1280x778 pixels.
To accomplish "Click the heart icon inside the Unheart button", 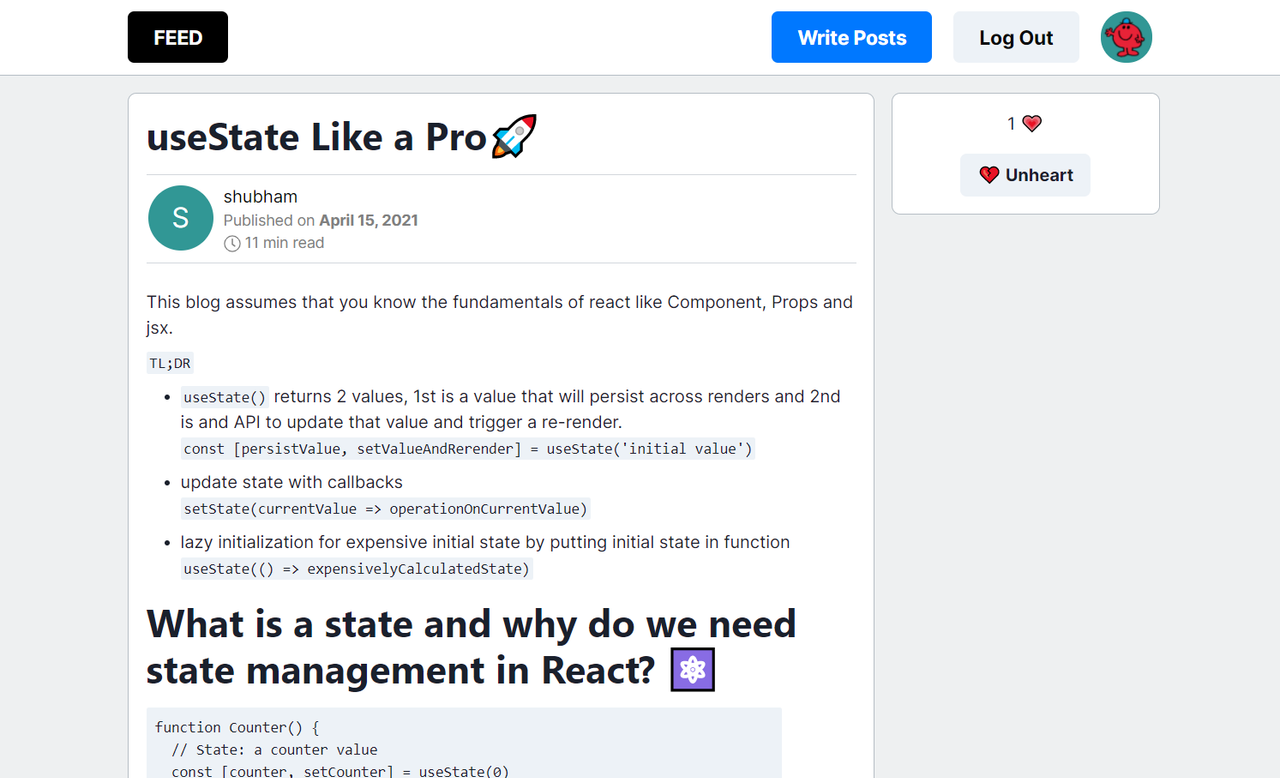I will click(x=990, y=174).
